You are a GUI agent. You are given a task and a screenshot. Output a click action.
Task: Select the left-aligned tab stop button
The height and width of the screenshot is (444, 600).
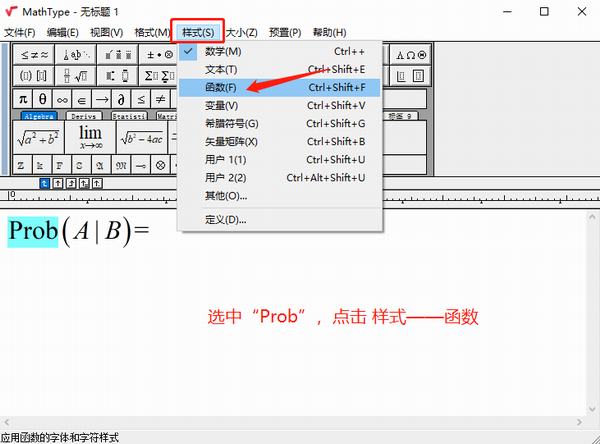[x=44, y=183]
